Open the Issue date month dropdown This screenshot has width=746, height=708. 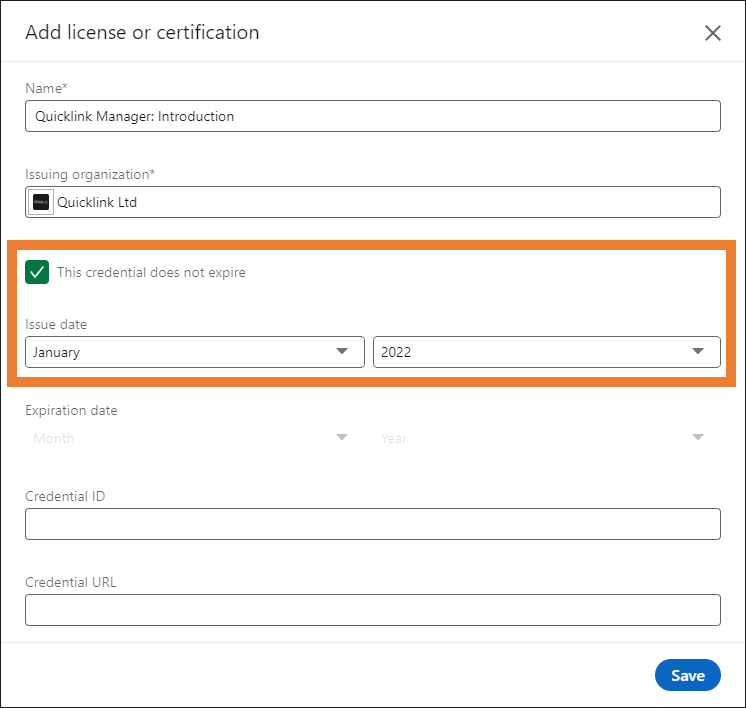[195, 352]
